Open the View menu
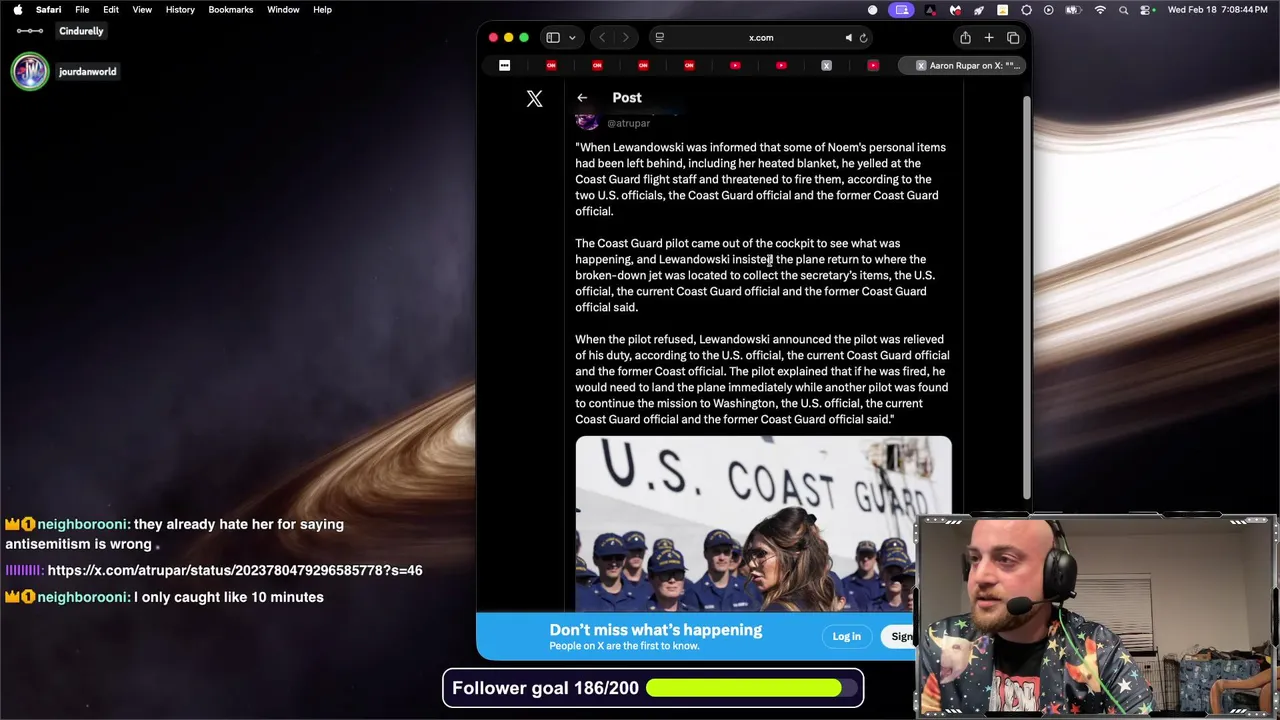This screenshot has height=720, width=1280. pos(142,10)
